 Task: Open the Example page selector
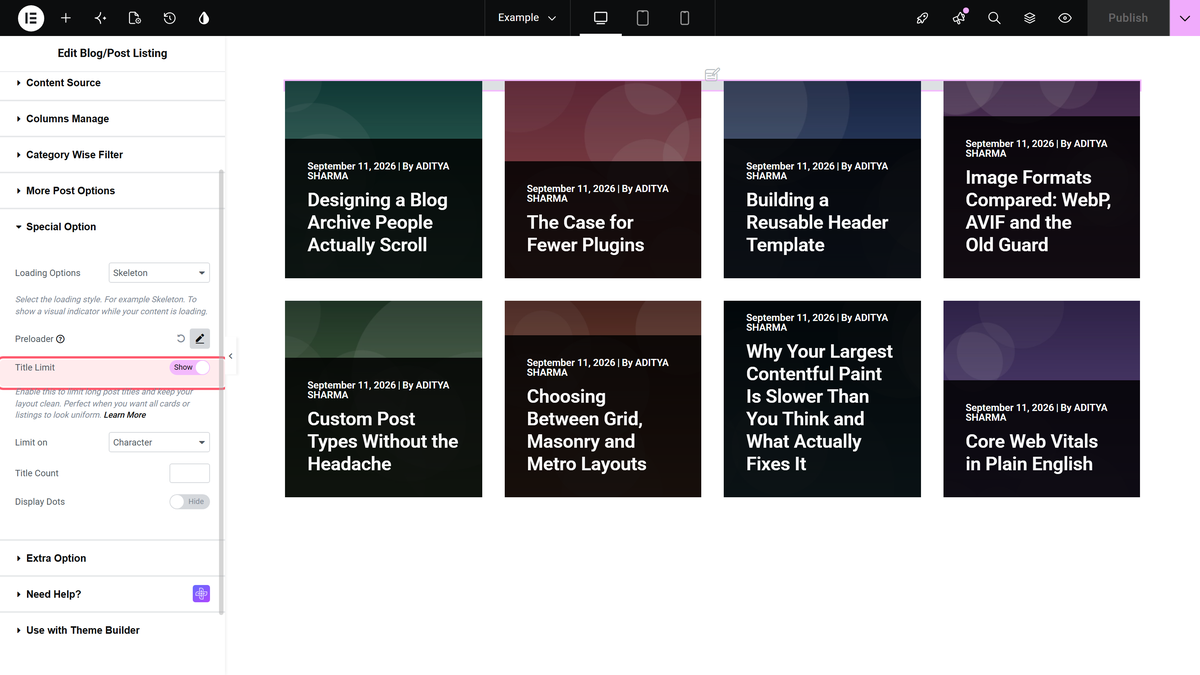click(x=527, y=18)
